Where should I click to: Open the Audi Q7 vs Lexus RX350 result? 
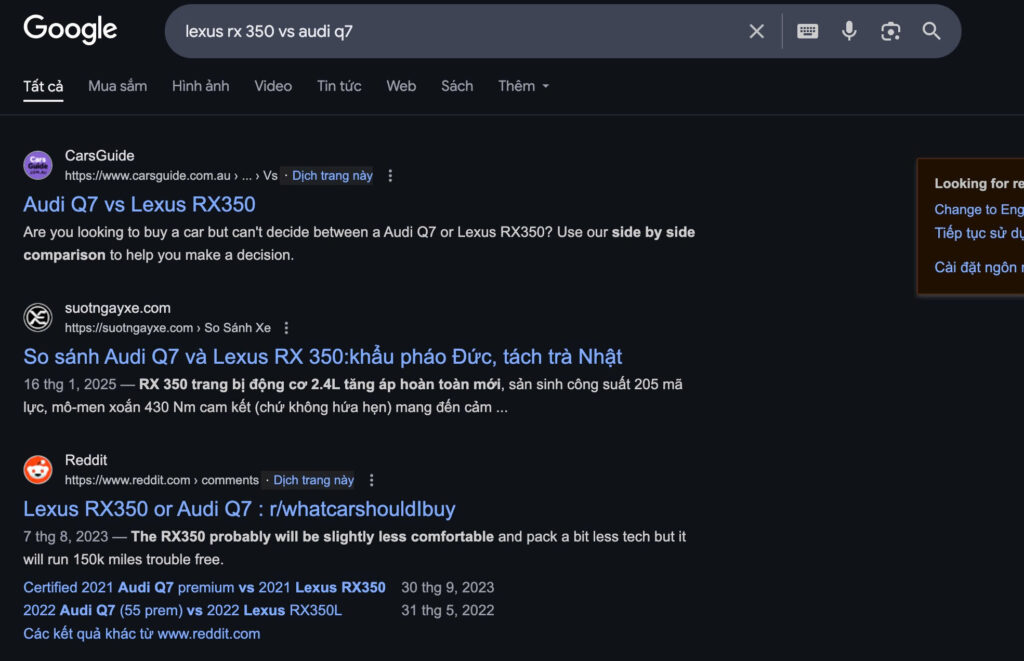tap(139, 204)
